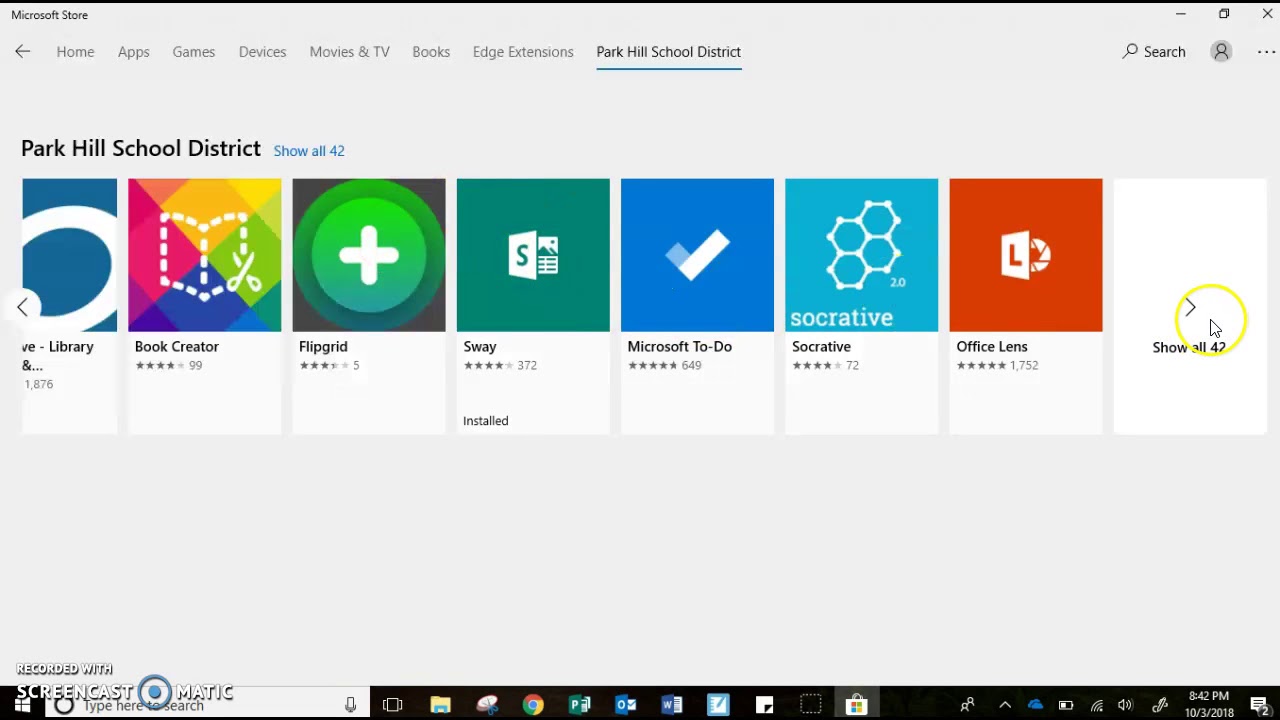The image size is (1280, 720).
Task: Click the Microsoft Store taskbar icon
Action: [856, 705]
